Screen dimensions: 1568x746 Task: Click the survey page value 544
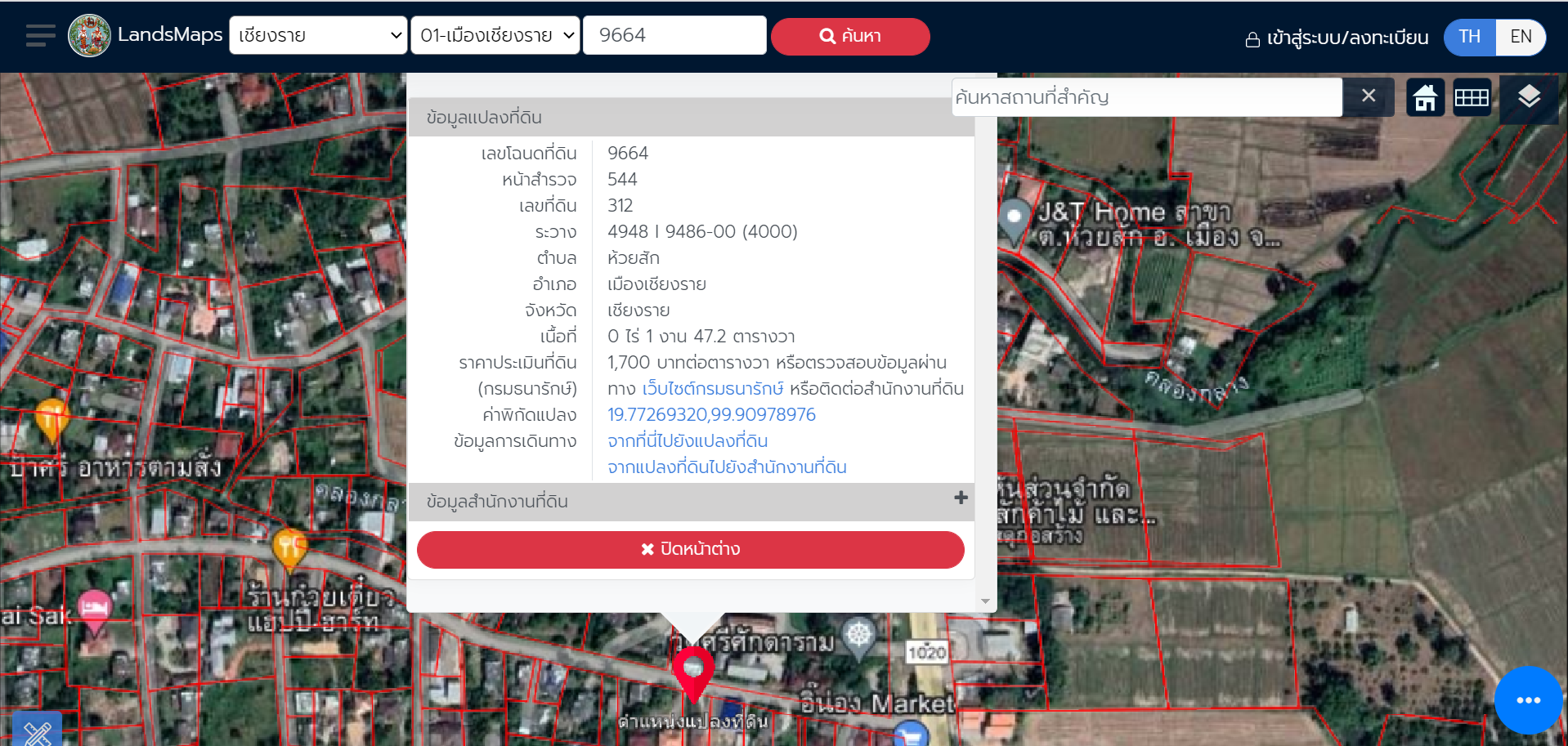622,179
